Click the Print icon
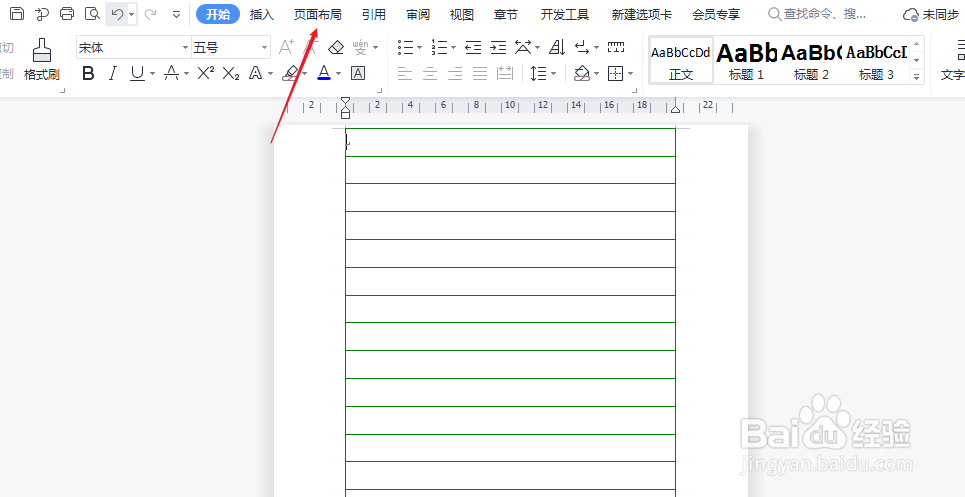The width and height of the screenshot is (965, 497). 67,14
